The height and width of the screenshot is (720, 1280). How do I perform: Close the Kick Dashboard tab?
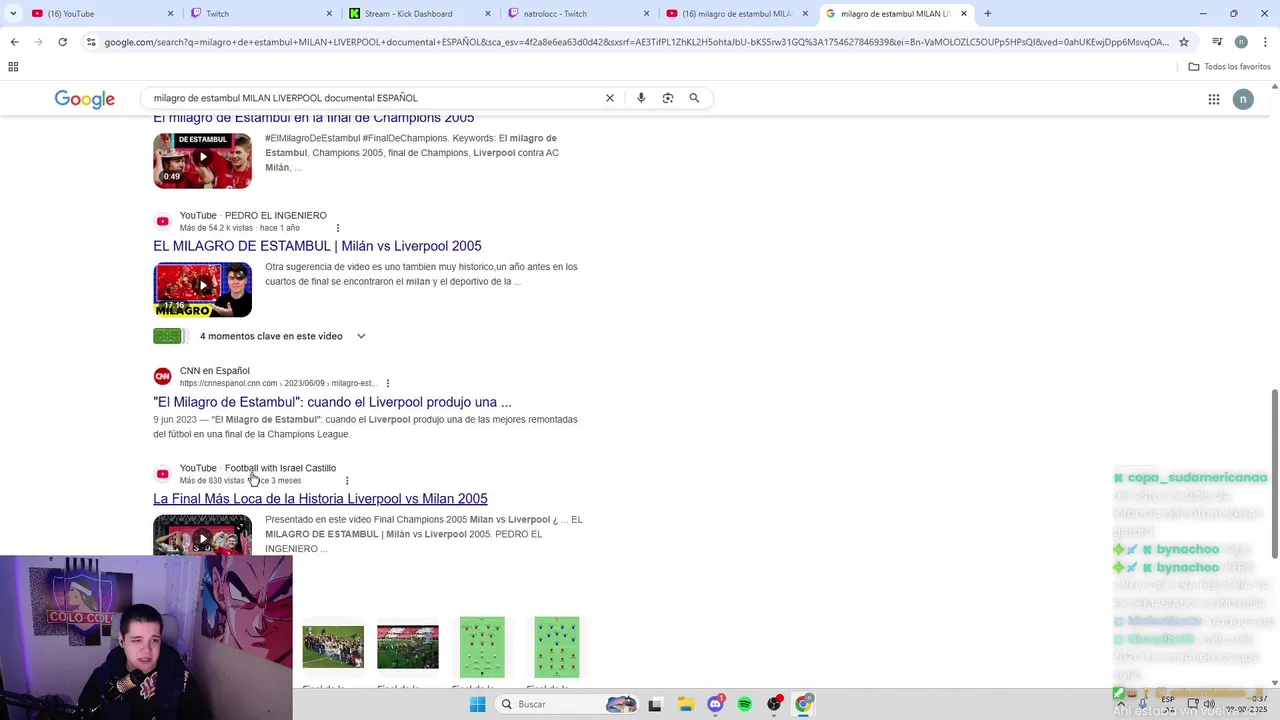(x=488, y=13)
